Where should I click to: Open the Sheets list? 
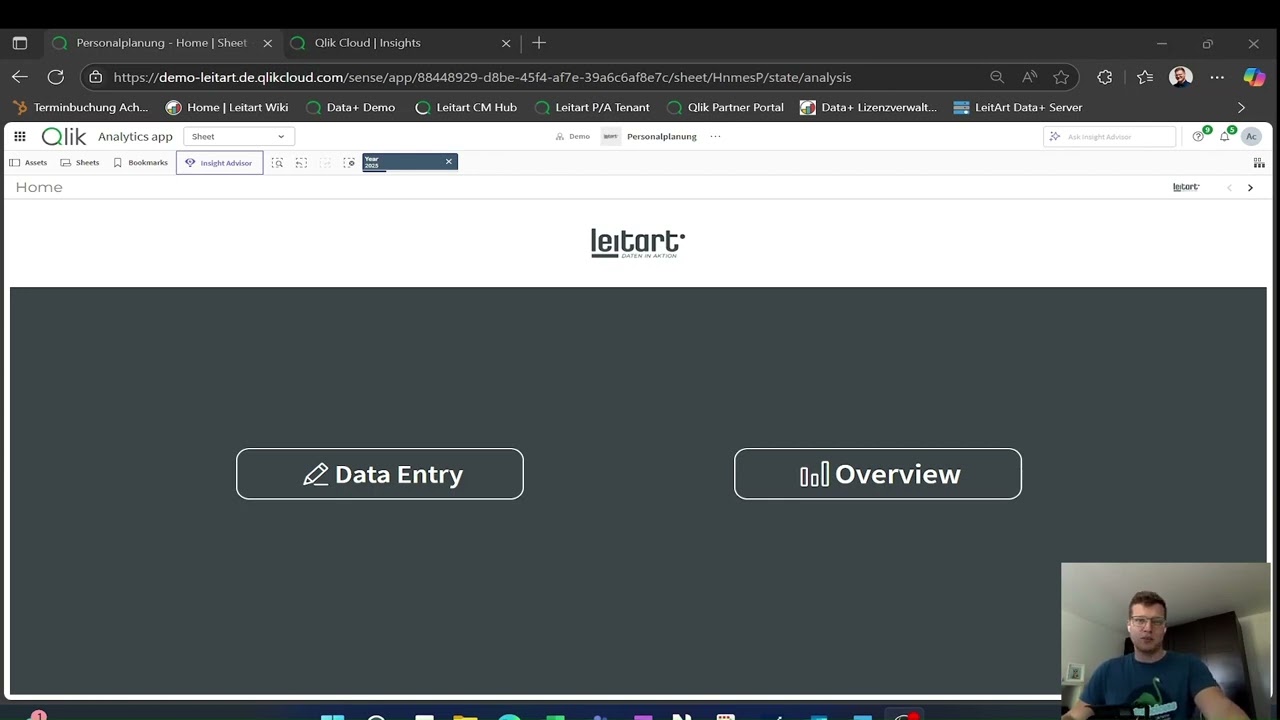80,163
